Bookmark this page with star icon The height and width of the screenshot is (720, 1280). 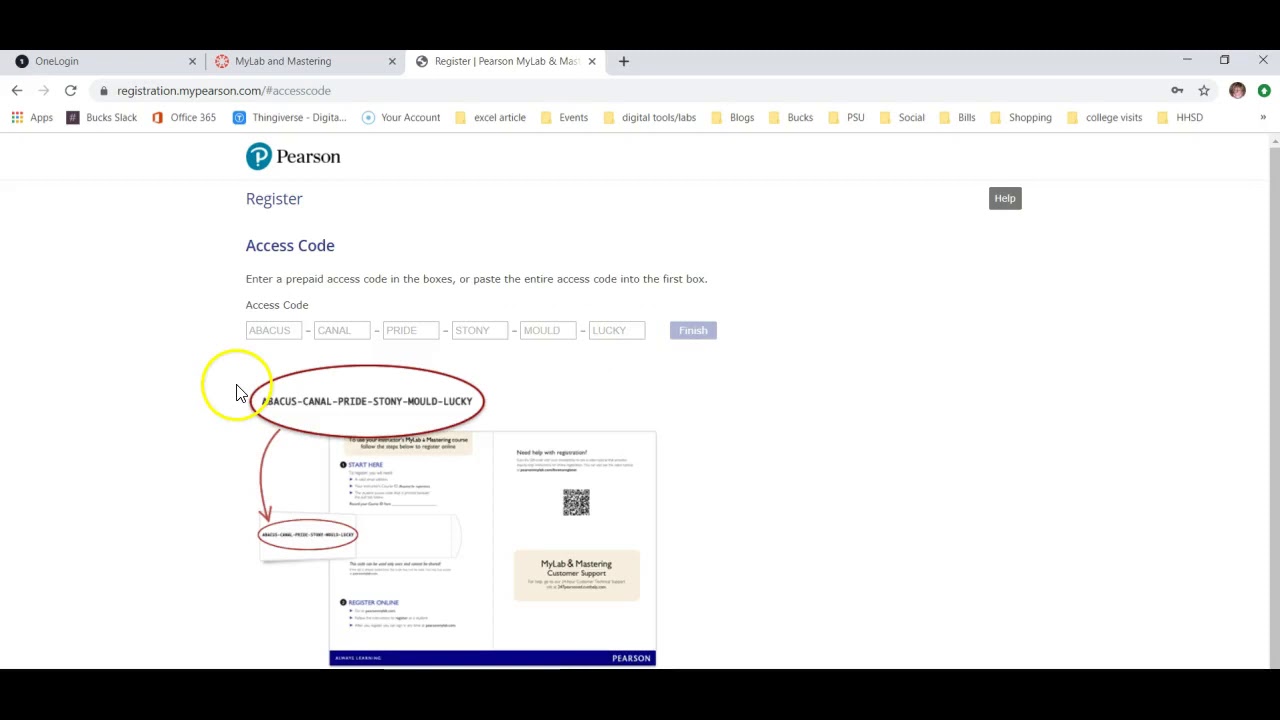(x=1204, y=91)
